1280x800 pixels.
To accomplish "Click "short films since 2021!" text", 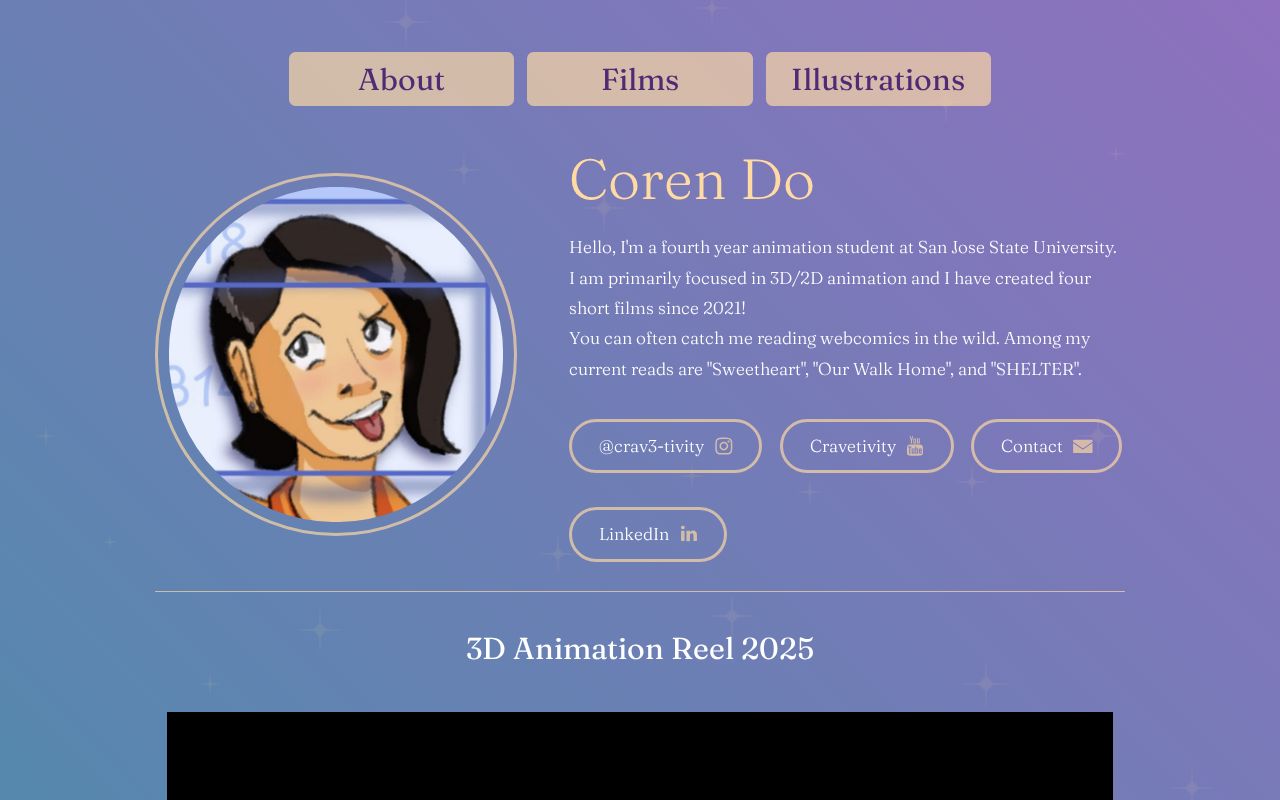I will click(x=657, y=308).
